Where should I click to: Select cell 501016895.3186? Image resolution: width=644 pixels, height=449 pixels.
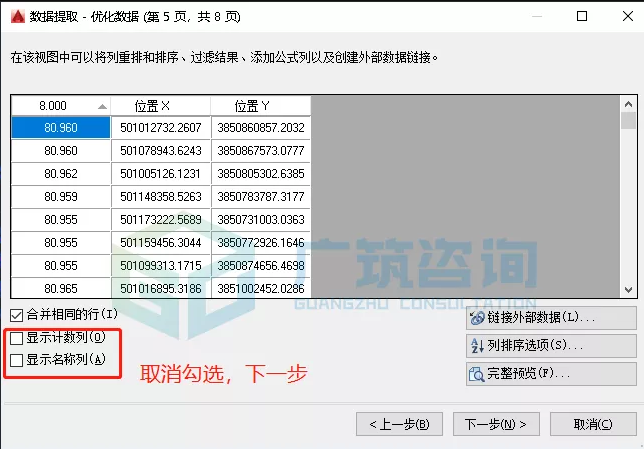pos(161,288)
